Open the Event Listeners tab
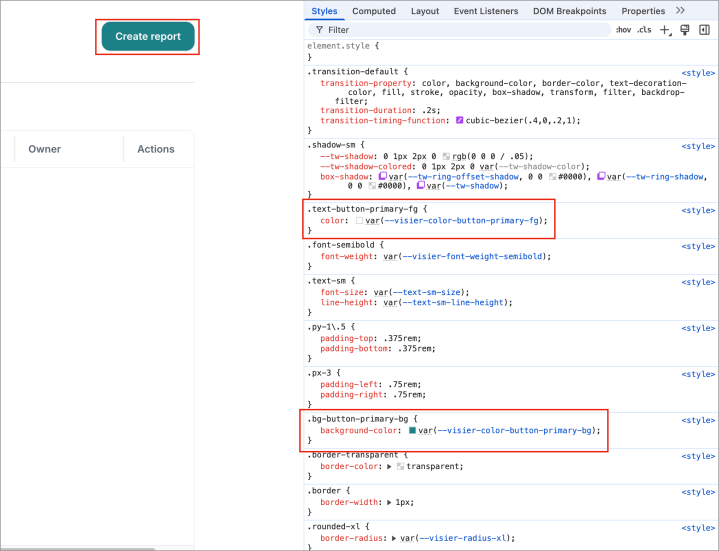This screenshot has height=551, width=719. click(x=485, y=11)
